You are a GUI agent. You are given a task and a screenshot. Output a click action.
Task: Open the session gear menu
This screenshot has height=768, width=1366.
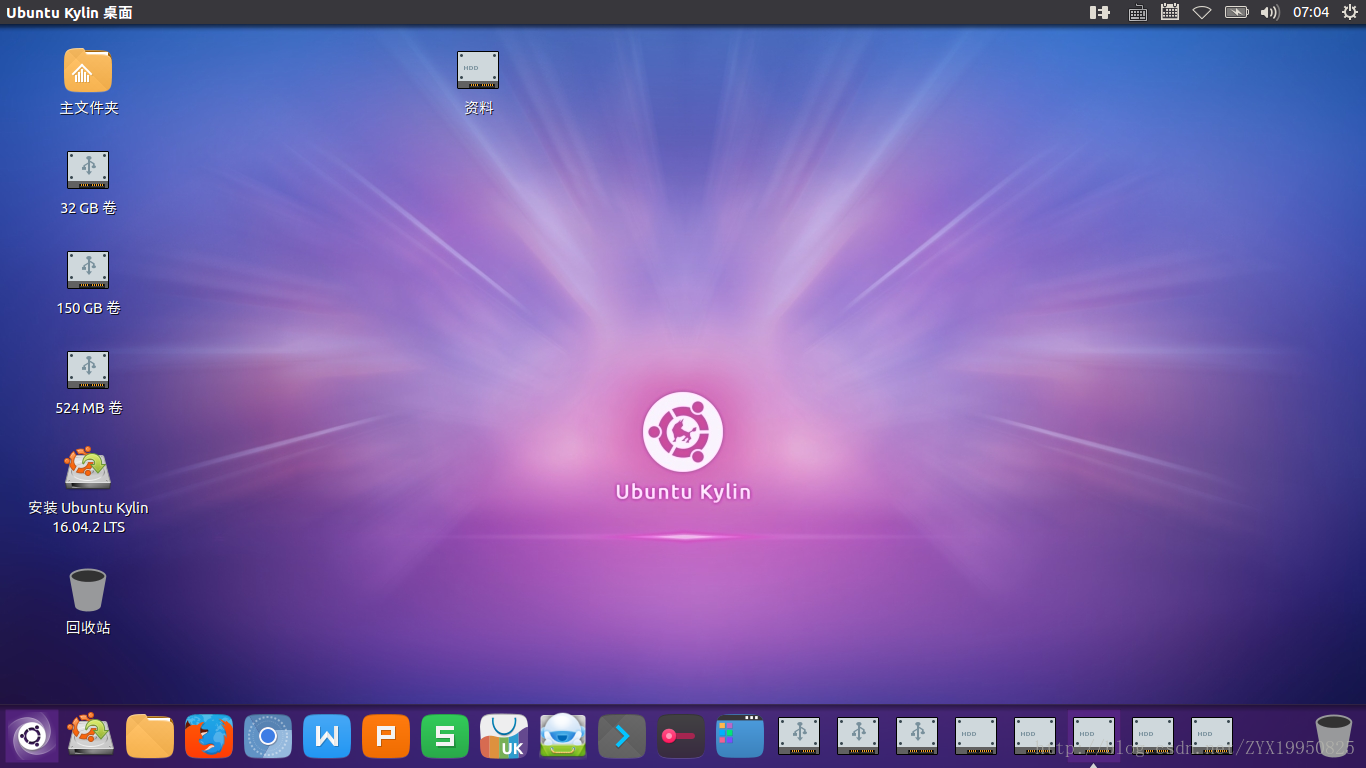point(1348,13)
